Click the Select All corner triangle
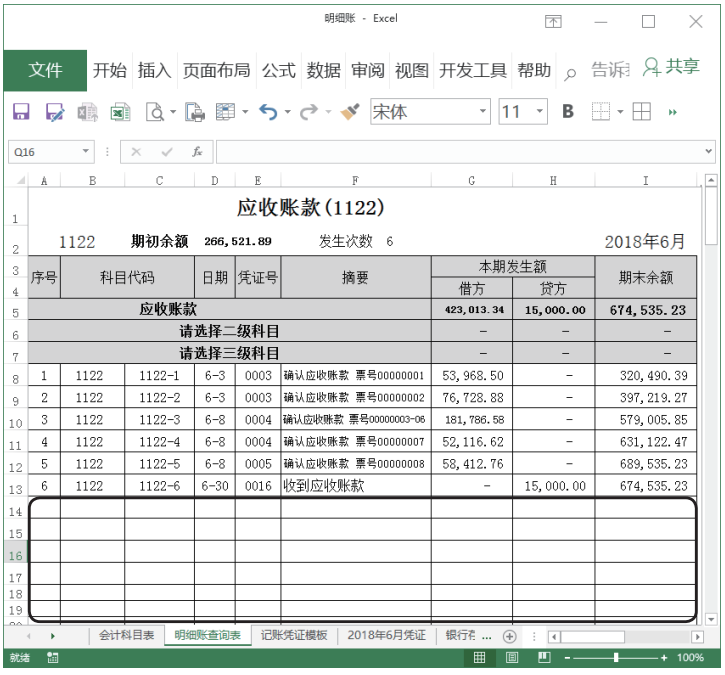The width and height of the screenshot is (725, 675). (x=19, y=180)
